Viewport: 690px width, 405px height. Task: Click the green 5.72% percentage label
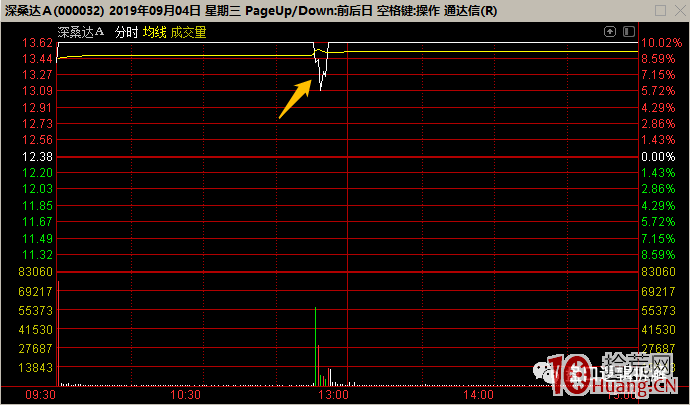(x=658, y=222)
